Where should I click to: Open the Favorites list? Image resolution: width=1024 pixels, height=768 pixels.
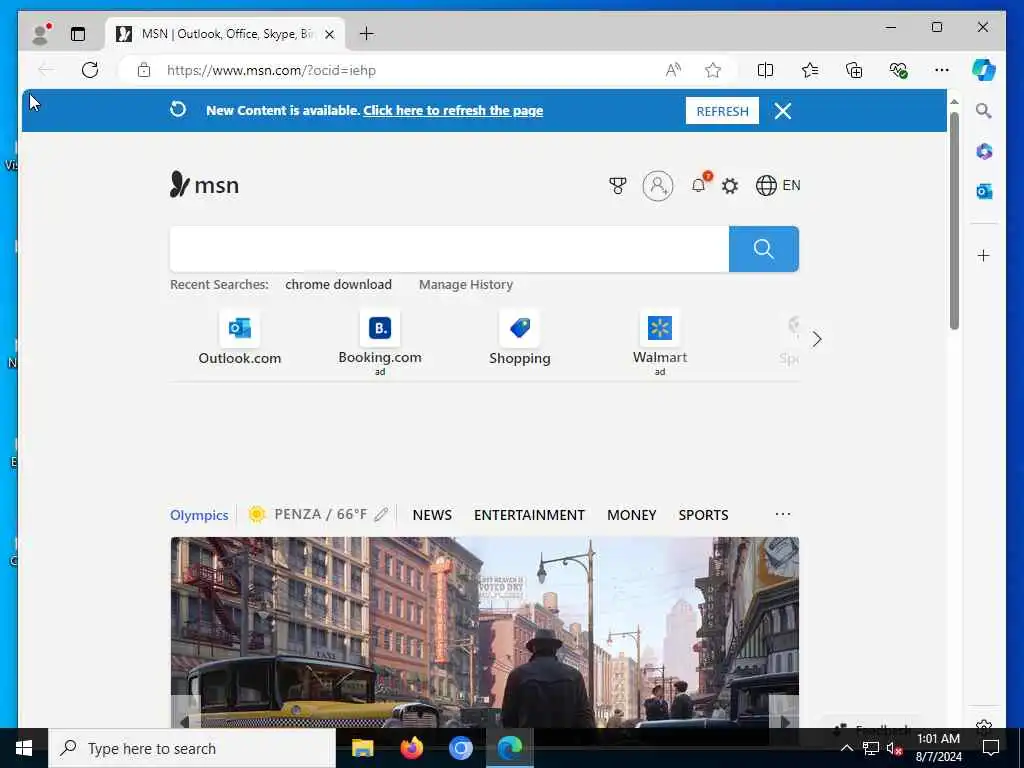[x=810, y=70]
